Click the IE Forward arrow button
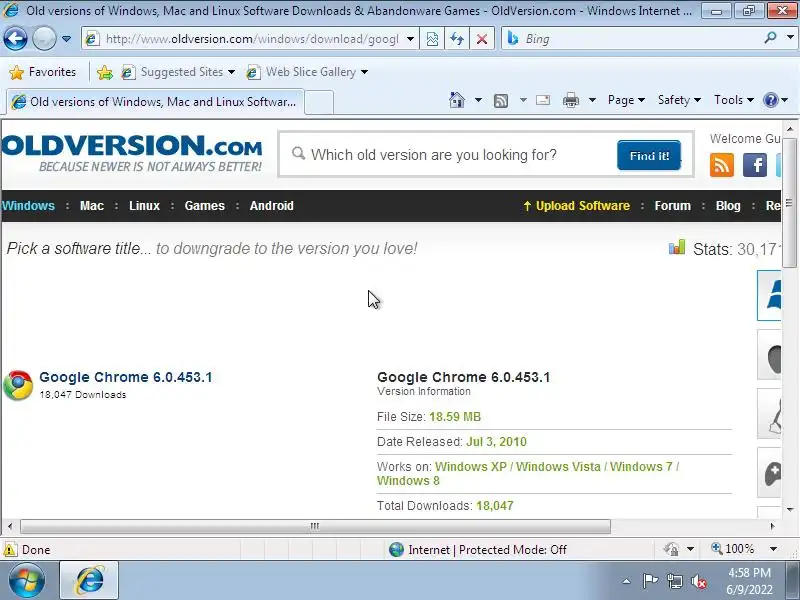 [x=44, y=38]
